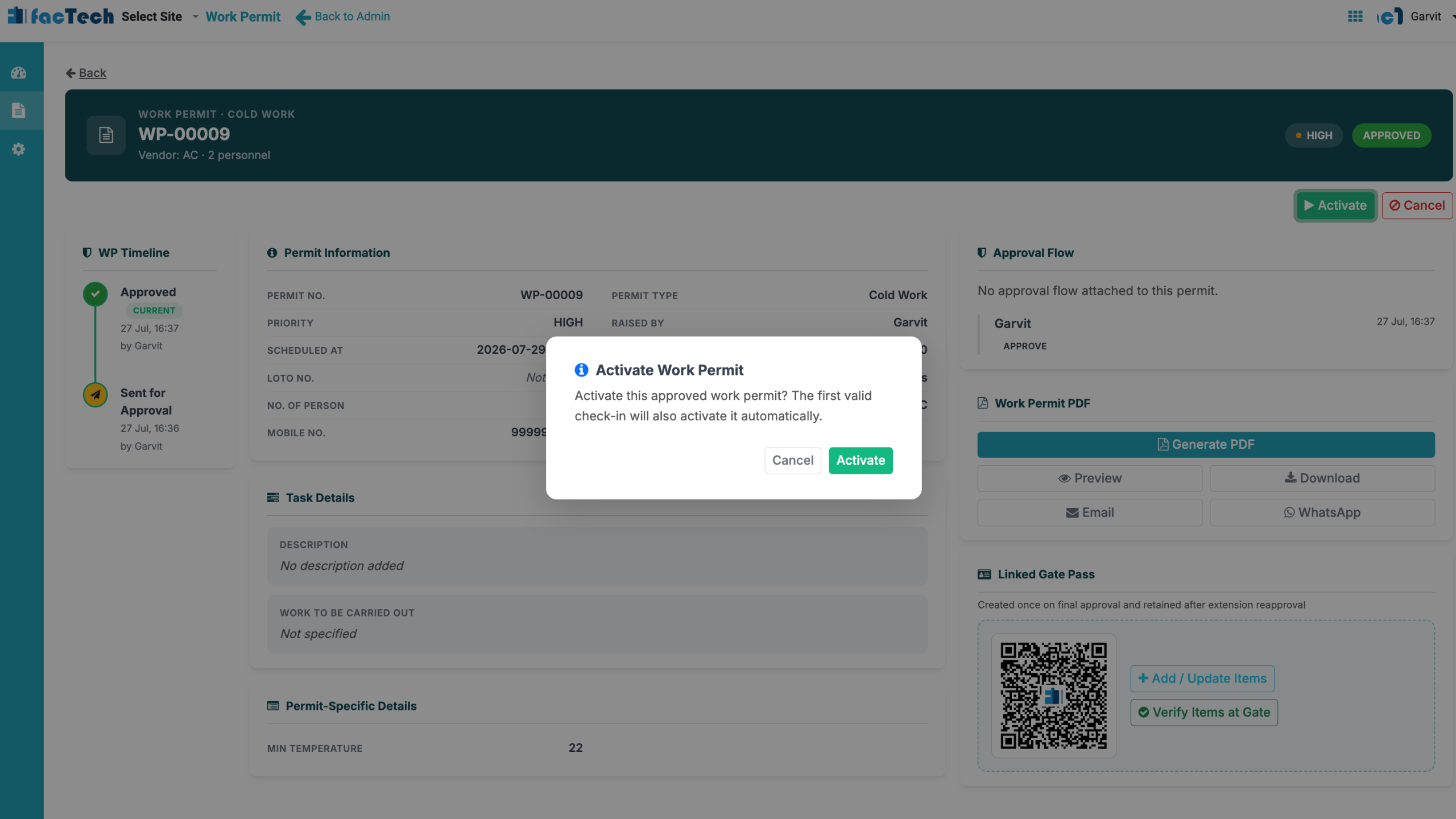
Task: Click the Work Permit PDF file icon
Action: pyautogui.click(x=983, y=403)
